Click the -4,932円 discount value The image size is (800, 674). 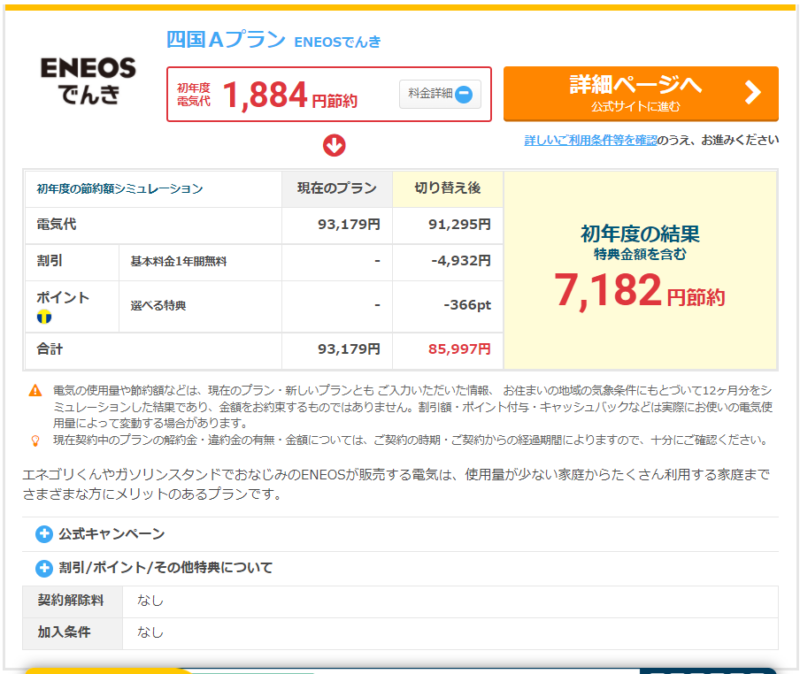pyautogui.click(x=461, y=261)
